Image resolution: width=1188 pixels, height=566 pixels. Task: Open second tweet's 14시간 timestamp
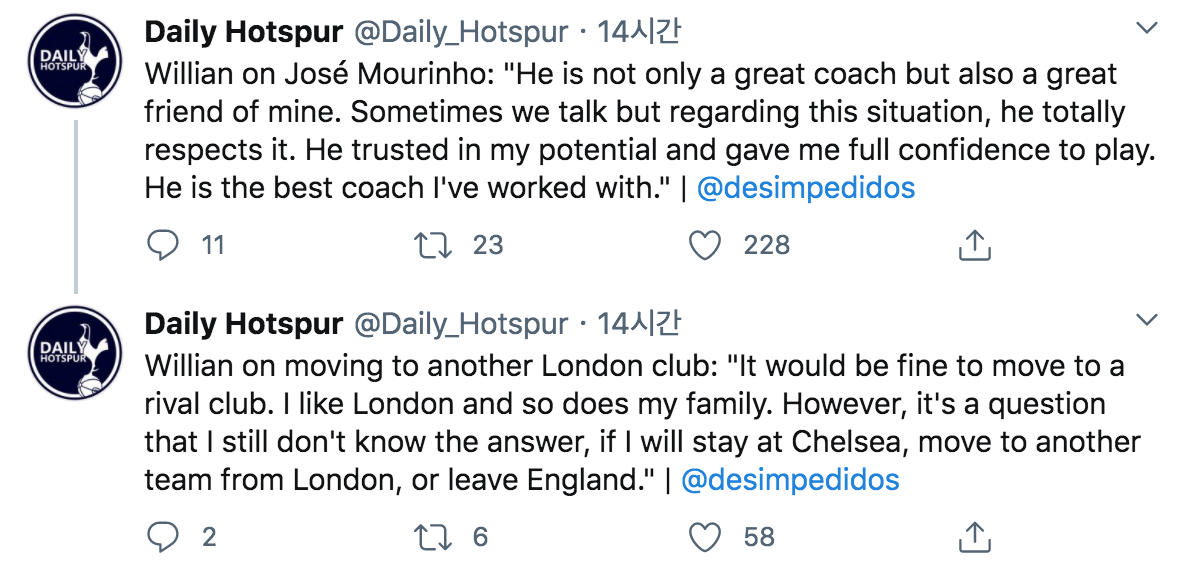click(639, 324)
